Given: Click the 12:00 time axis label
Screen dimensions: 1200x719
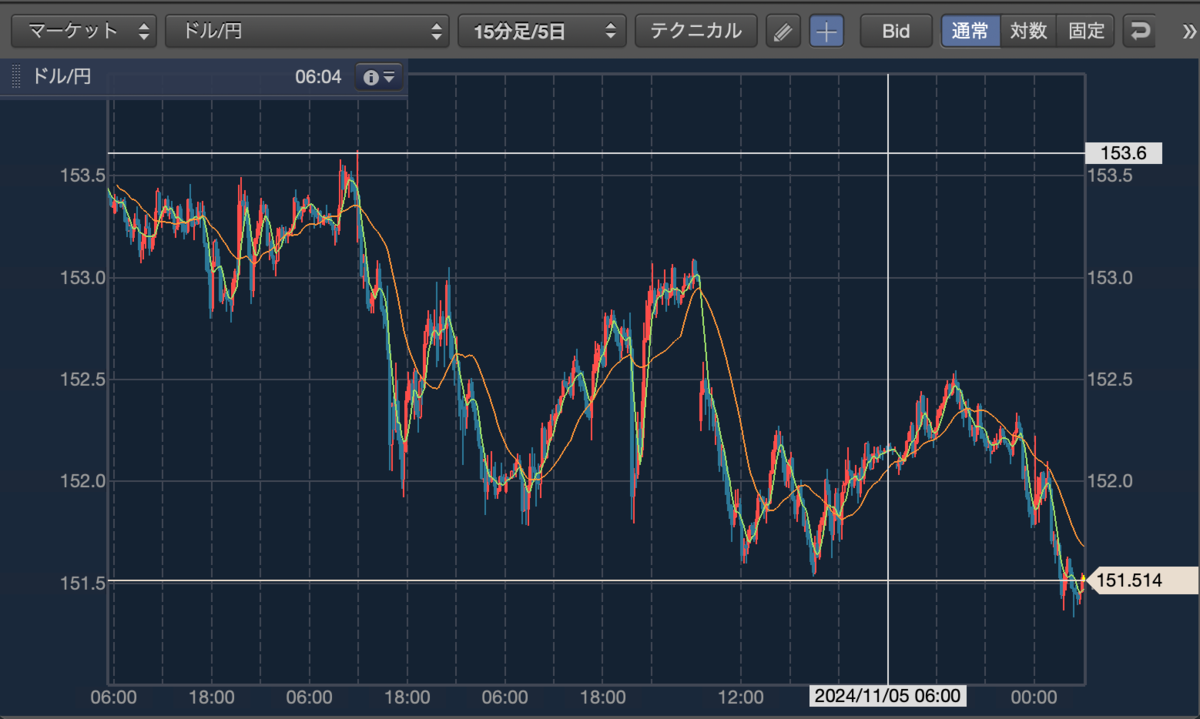Looking at the screenshot, I should click(x=741, y=696).
